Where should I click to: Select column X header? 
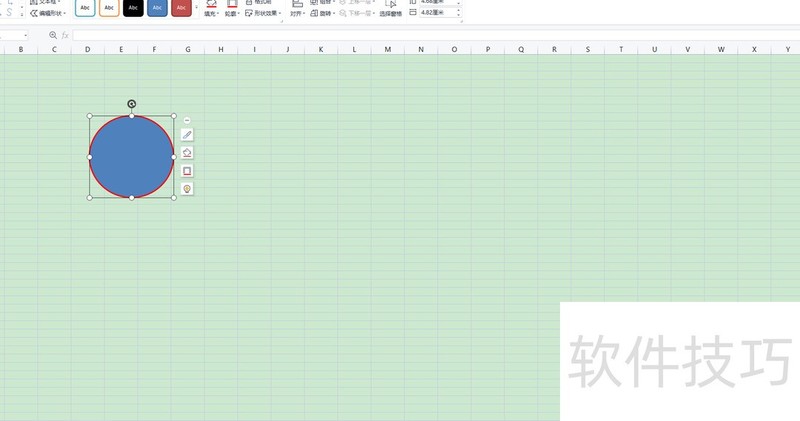(754, 49)
